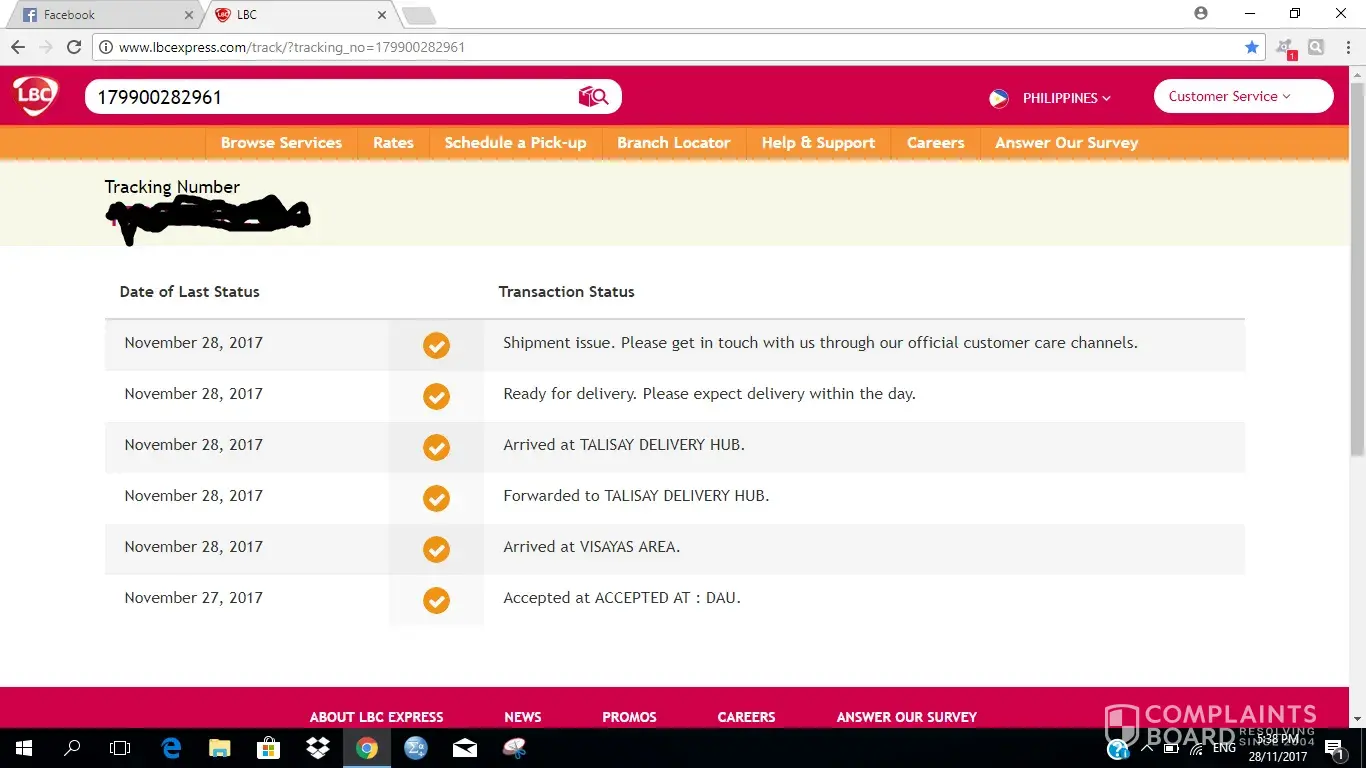
Task: Open the Action Center notifications icon
Action: (1334, 748)
